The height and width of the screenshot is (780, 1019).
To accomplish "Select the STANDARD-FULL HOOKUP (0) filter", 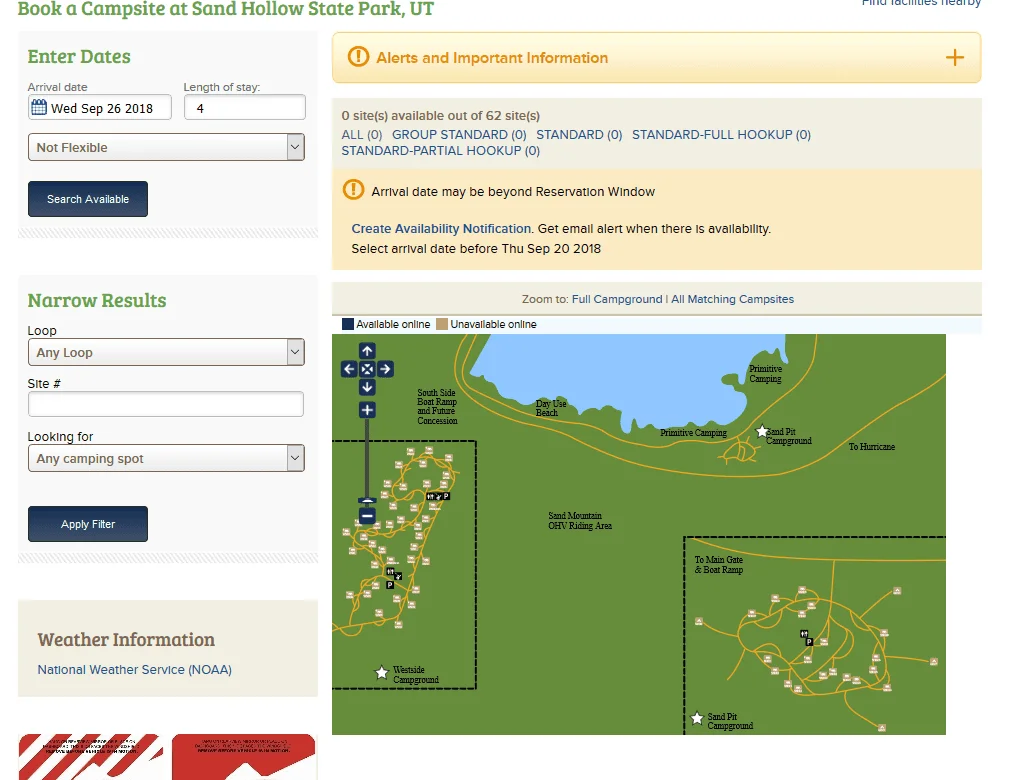I will [x=721, y=135].
